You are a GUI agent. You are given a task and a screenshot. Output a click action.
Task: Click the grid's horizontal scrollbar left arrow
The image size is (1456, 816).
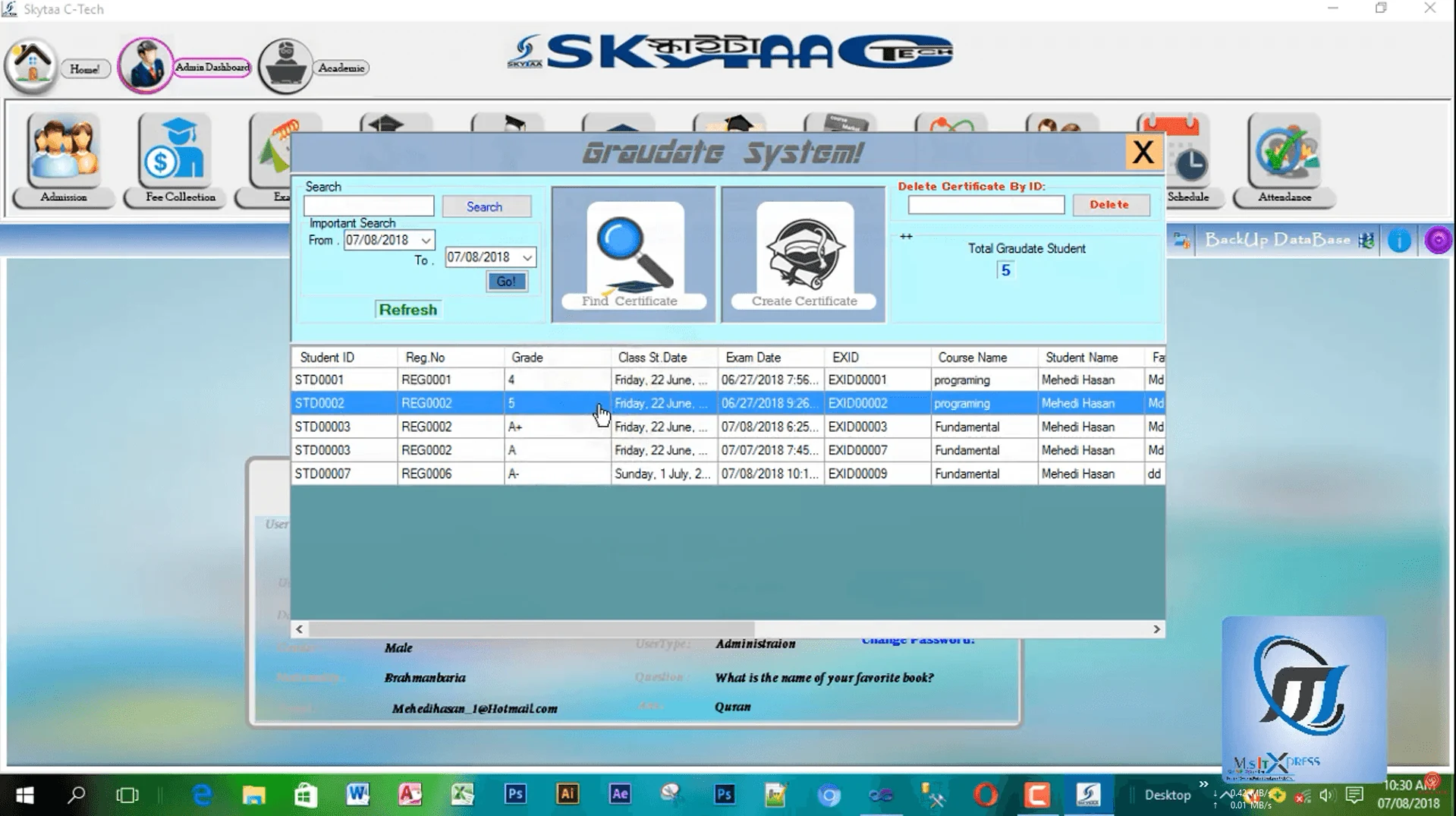300,629
